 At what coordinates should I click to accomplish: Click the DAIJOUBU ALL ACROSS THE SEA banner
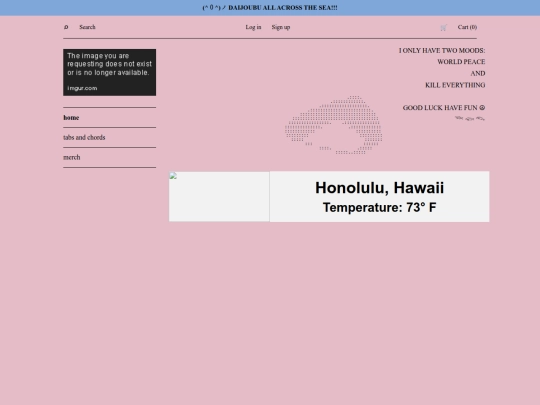[270, 8]
